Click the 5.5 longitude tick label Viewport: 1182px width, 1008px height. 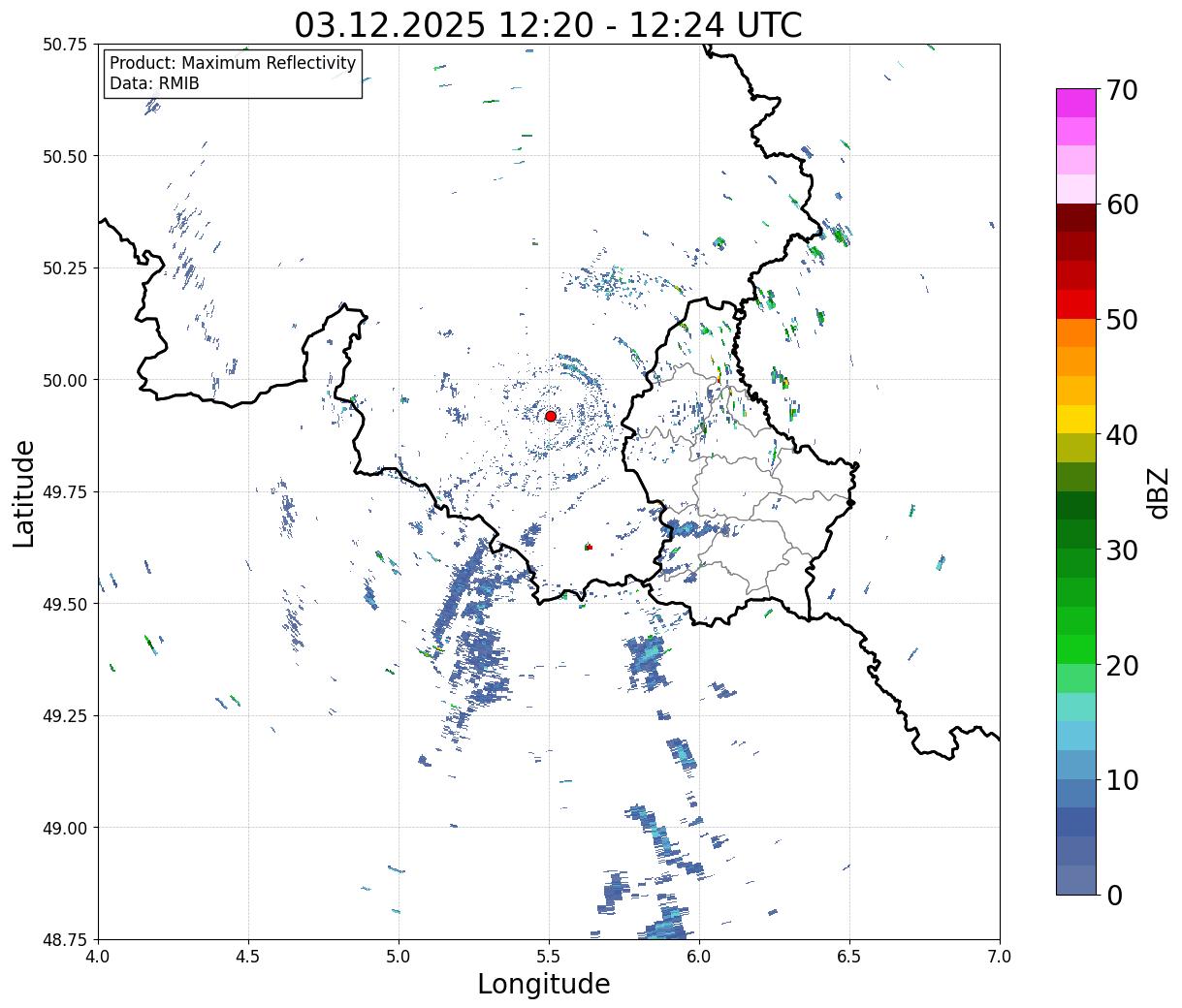coord(550,957)
